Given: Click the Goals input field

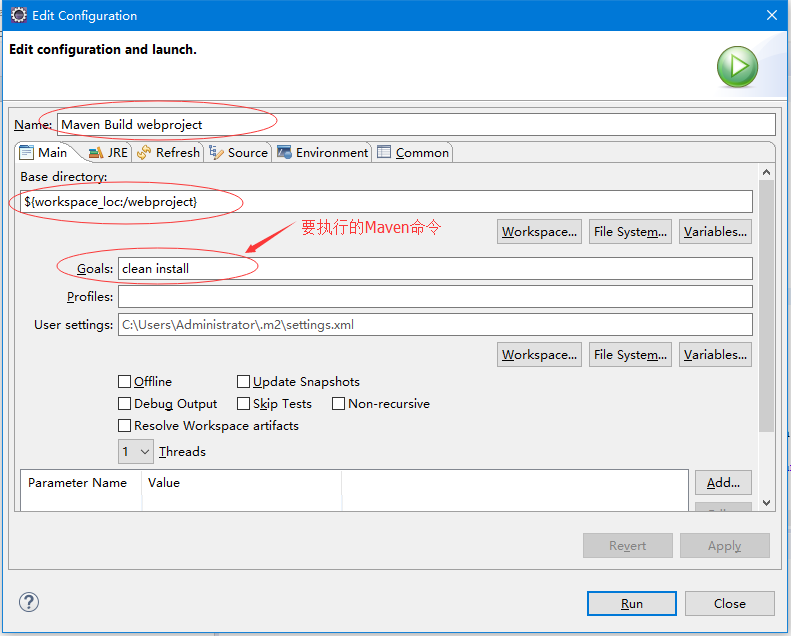Looking at the screenshot, I should 435,268.
